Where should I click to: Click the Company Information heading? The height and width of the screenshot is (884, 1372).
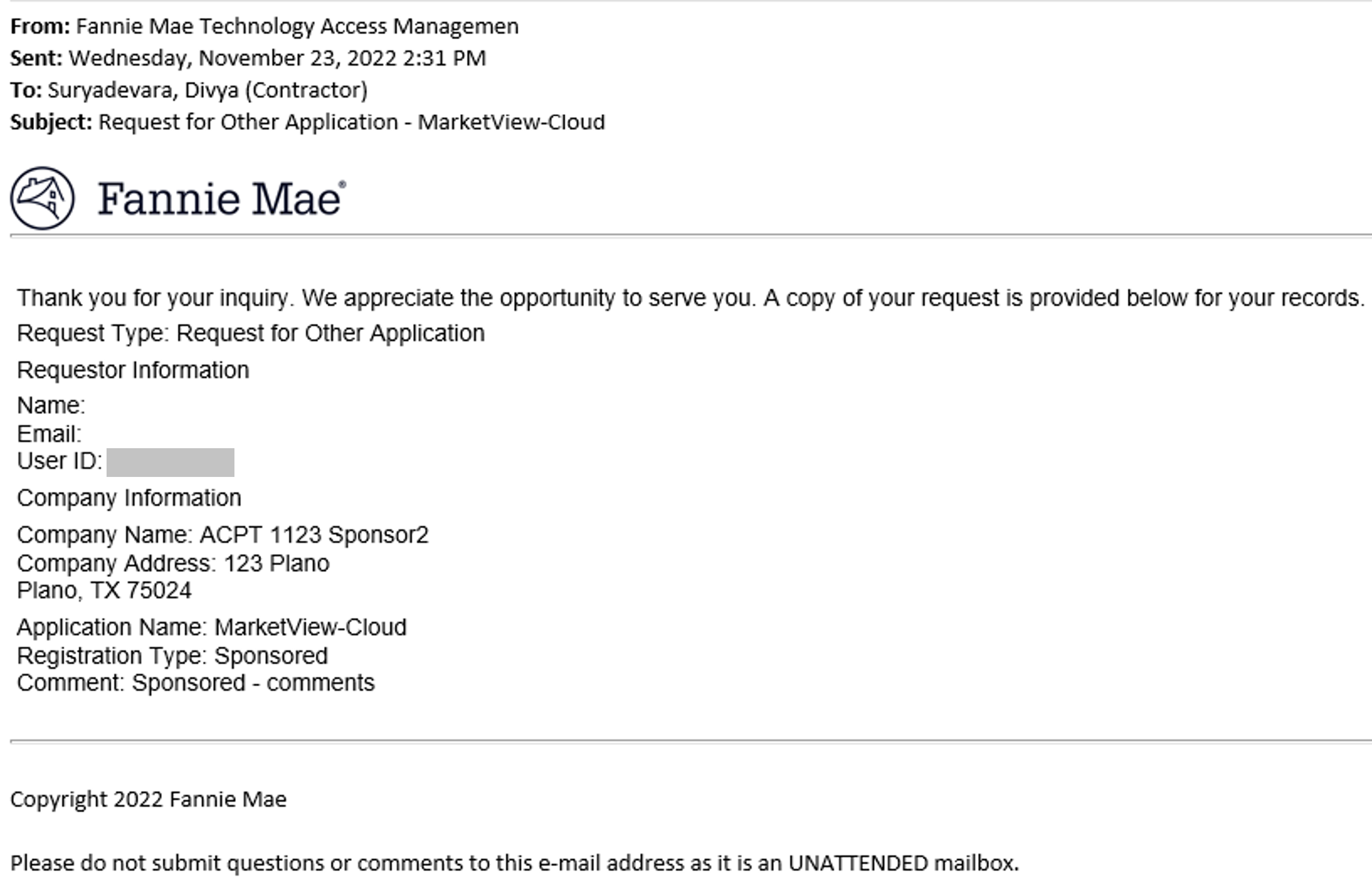click(129, 498)
